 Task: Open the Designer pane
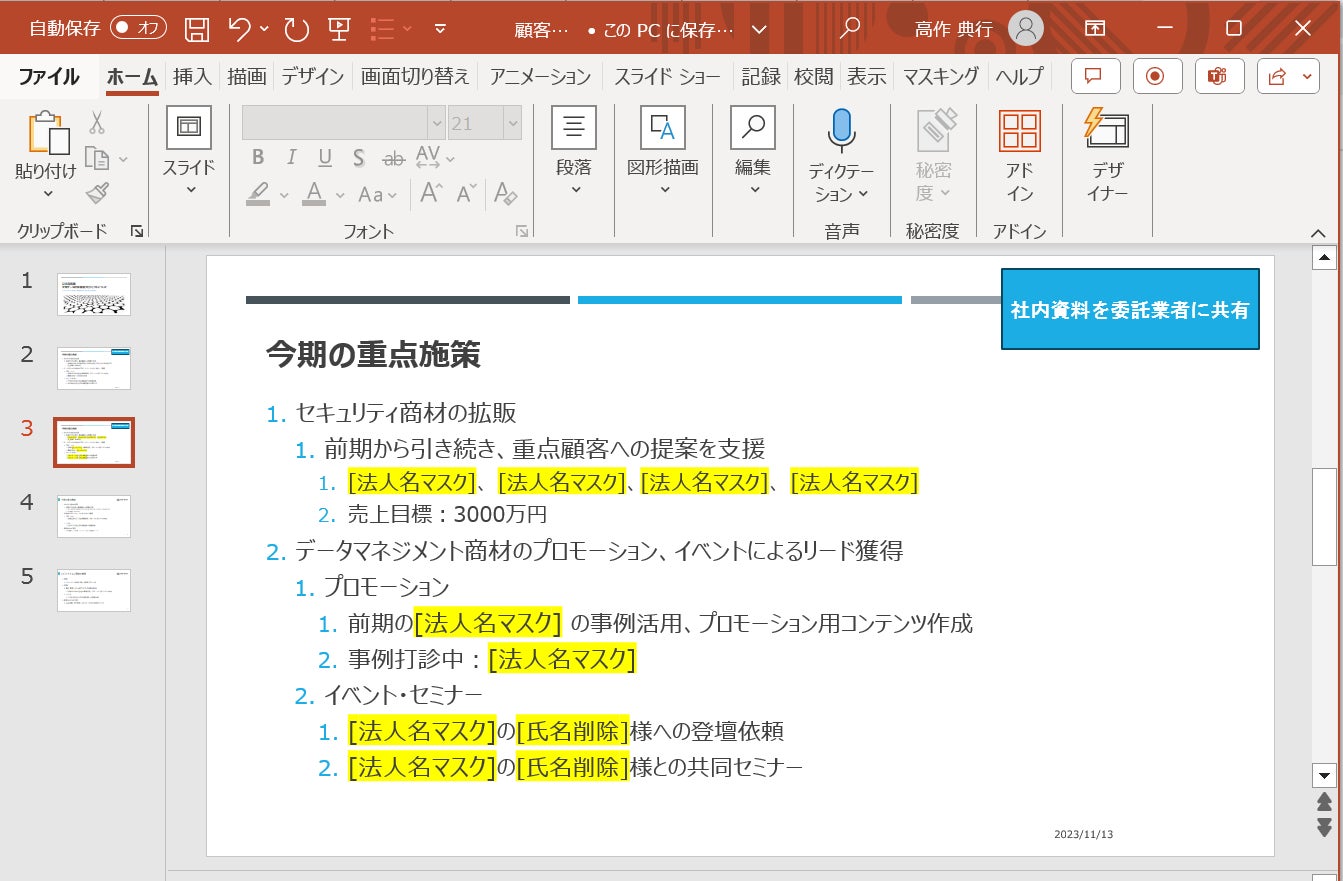click(1107, 155)
